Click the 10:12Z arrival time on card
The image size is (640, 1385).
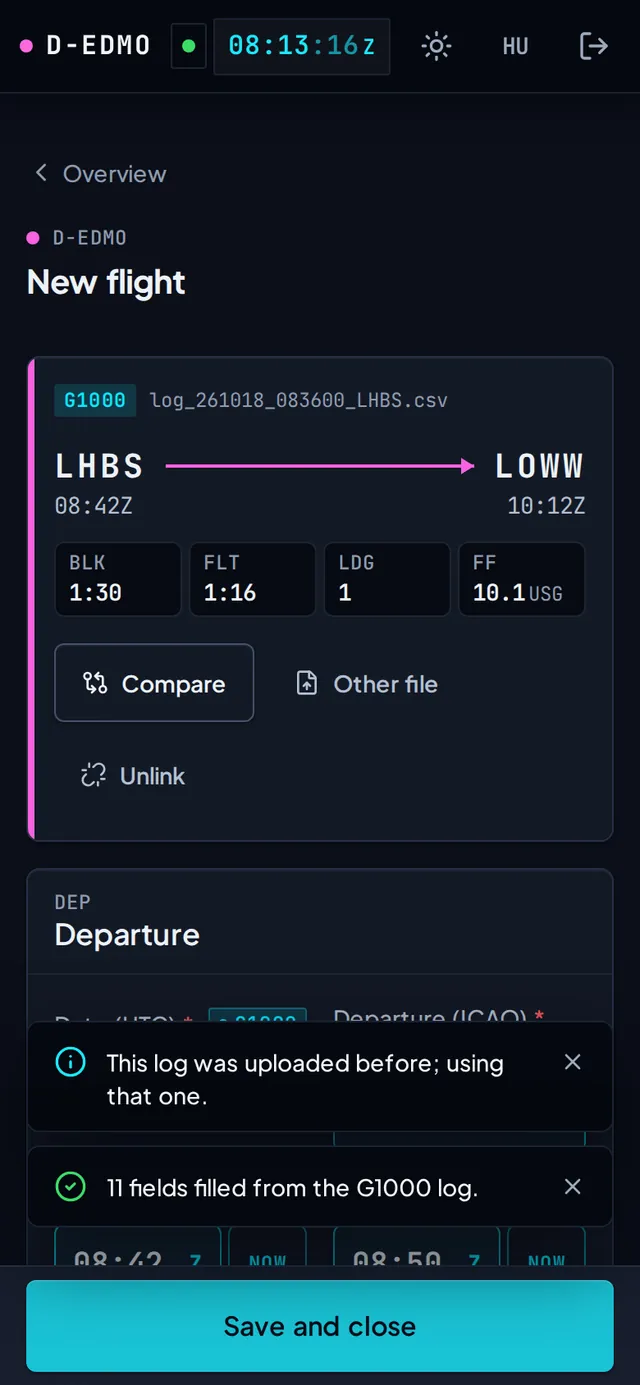point(546,506)
